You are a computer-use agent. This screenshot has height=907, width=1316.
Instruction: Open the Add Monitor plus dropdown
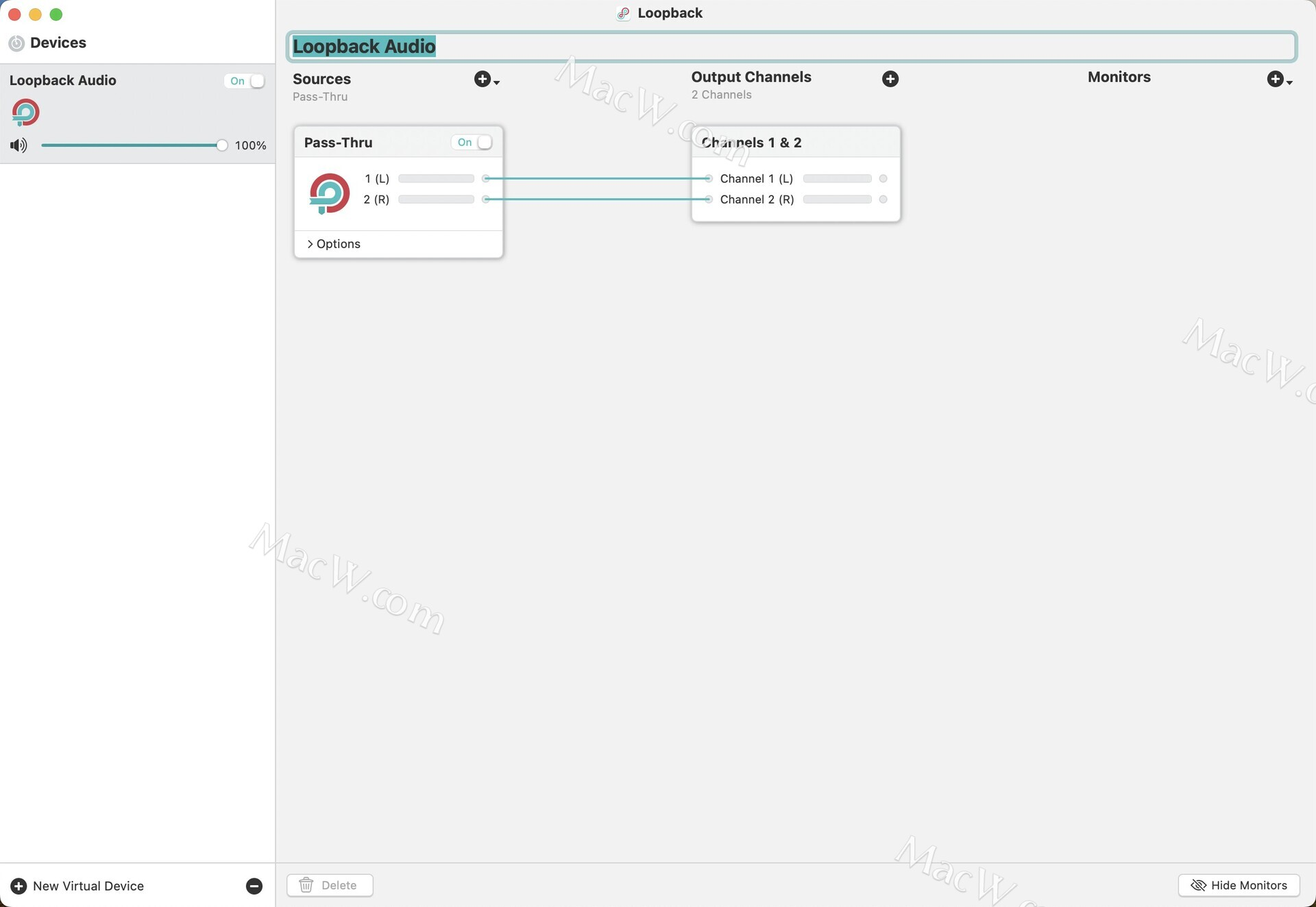(x=1279, y=80)
